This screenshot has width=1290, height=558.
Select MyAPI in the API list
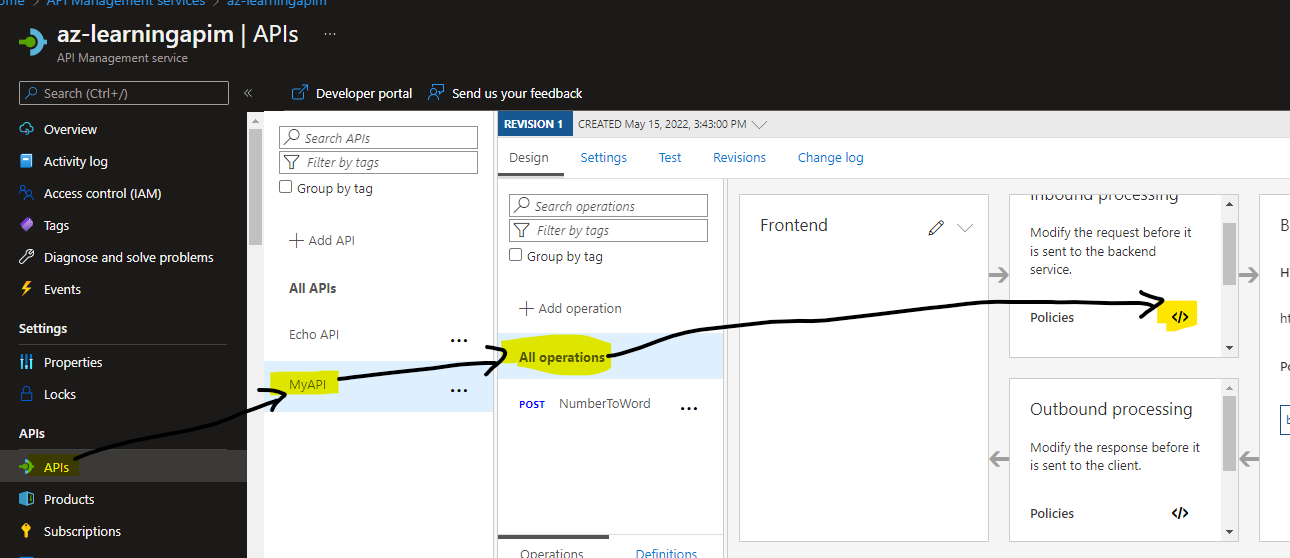[x=308, y=385]
